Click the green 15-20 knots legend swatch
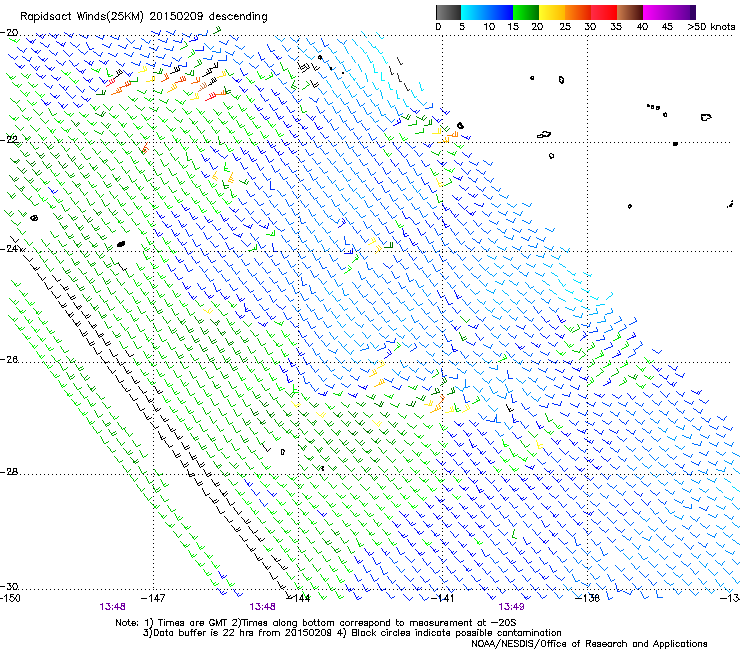Image resolution: width=740 pixels, height=650 pixels. pyautogui.click(x=526, y=12)
